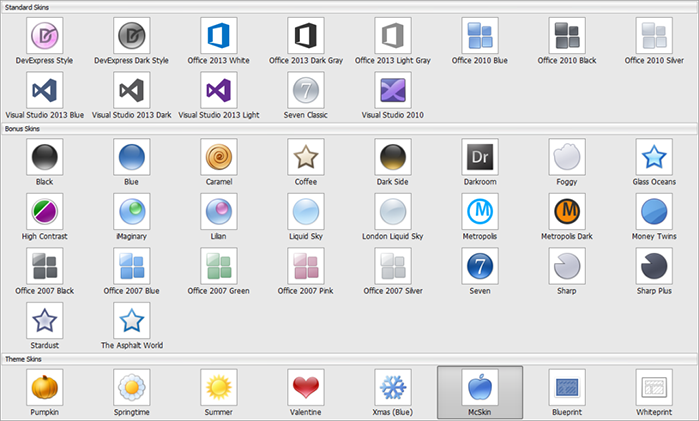The image size is (699, 421).
Task: Choose the Office 2010 Black skin
Action: (567, 36)
